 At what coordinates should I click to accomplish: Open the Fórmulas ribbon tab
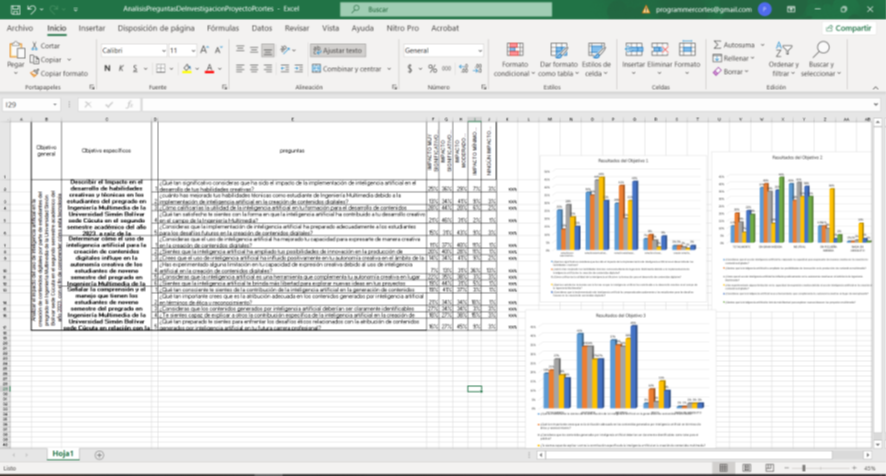pyautogui.click(x=222, y=29)
